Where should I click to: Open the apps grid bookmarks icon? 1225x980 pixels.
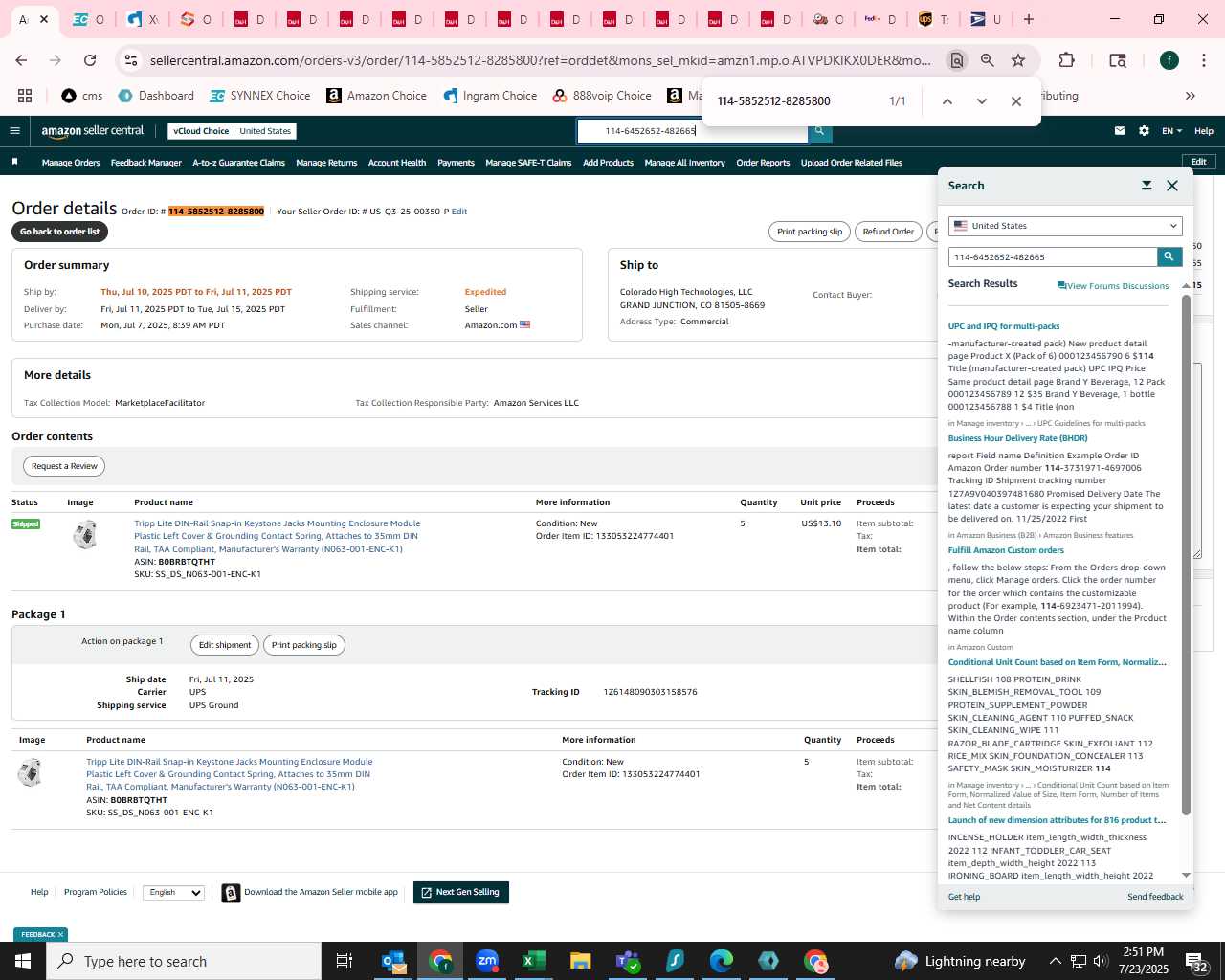tap(25, 96)
